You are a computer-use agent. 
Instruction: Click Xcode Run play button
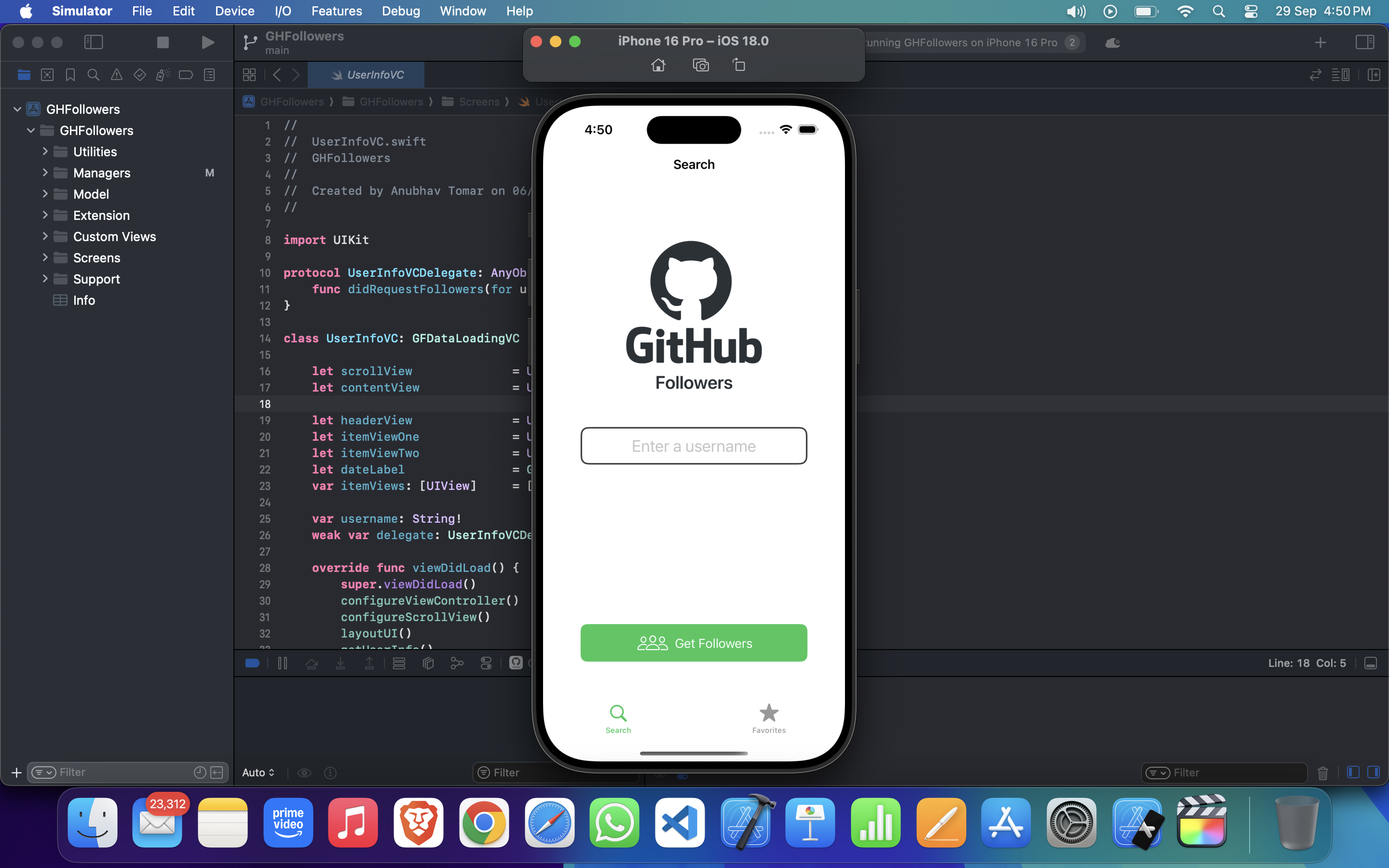point(208,42)
